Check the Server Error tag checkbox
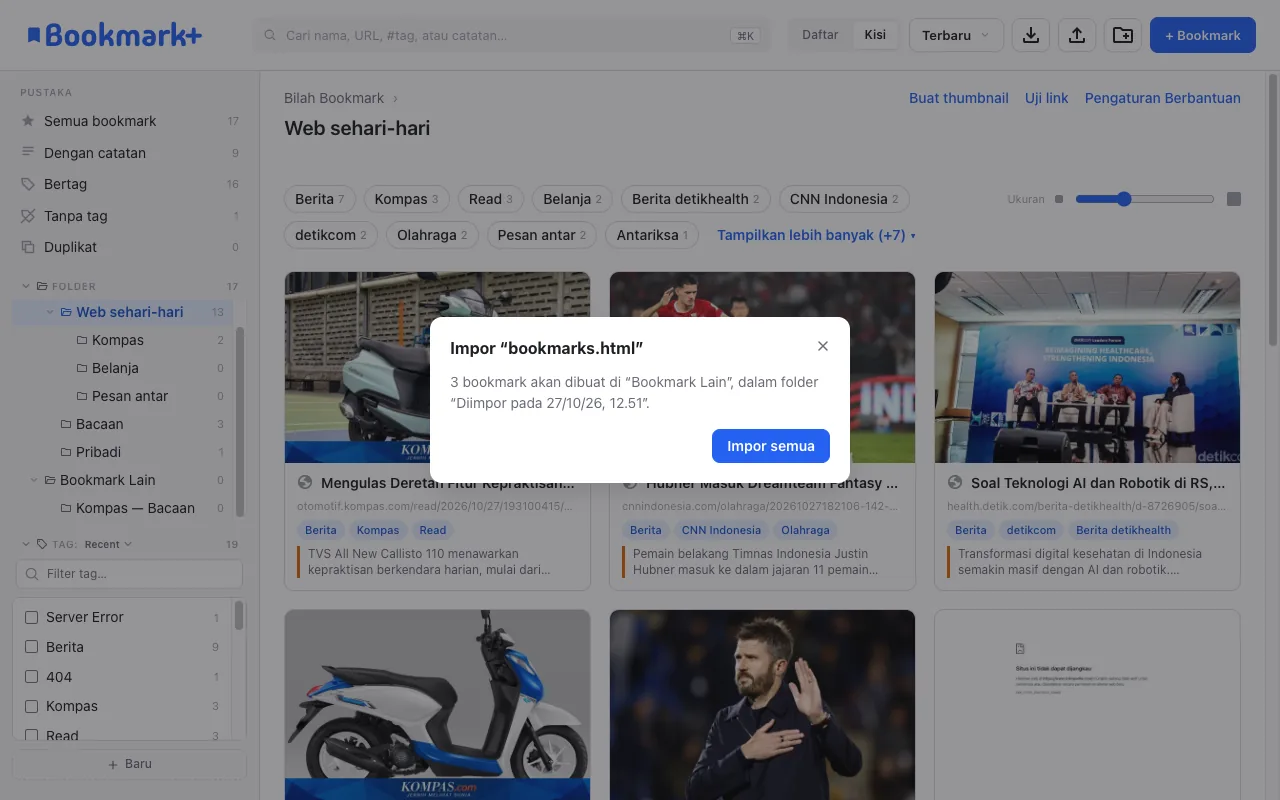The width and height of the screenshot is (1280, 800). 31,617
